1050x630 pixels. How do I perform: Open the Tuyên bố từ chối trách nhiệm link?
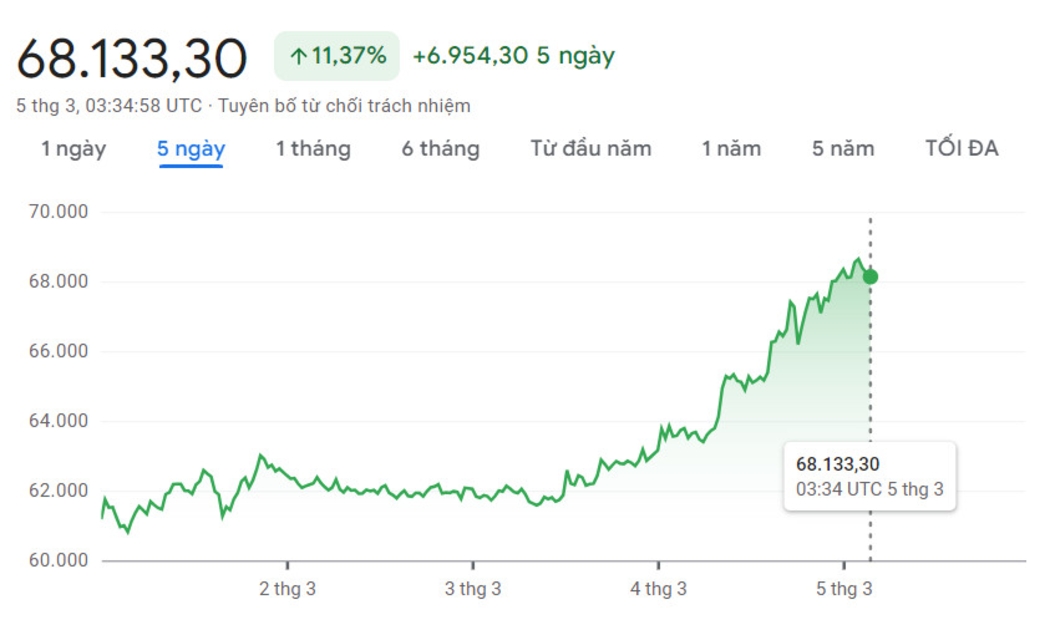pos(344,105)
